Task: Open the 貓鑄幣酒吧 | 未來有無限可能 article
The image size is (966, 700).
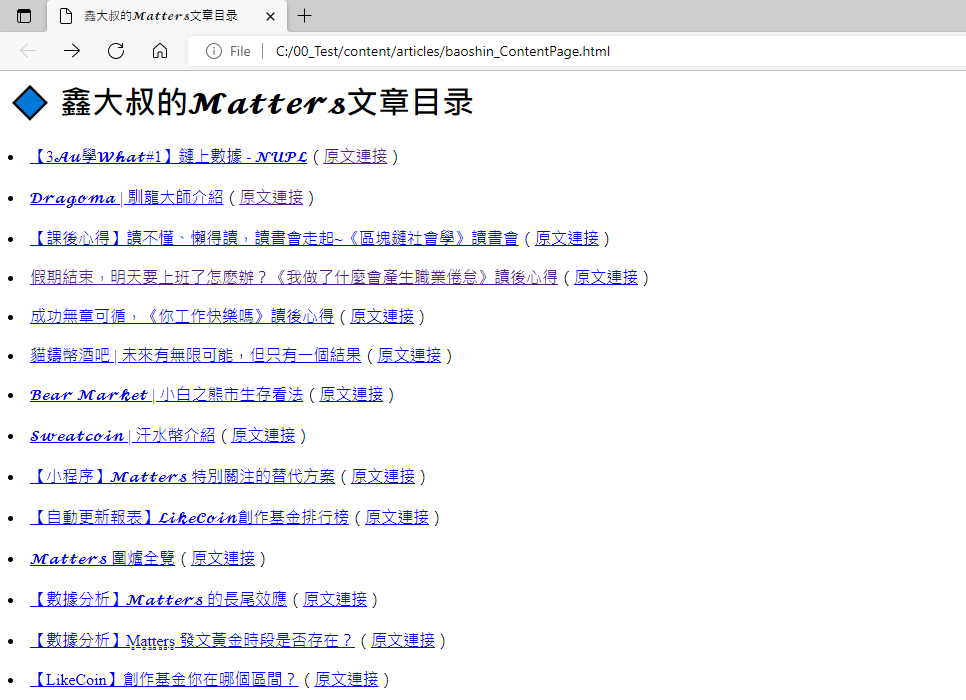Action: tap(195, 356)
